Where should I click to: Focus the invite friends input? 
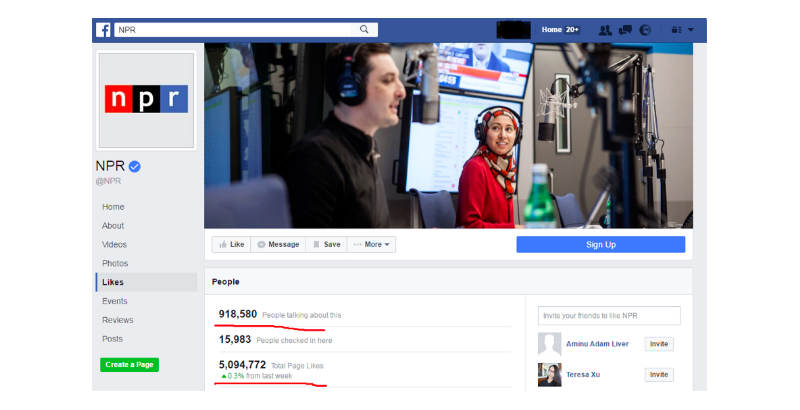coord(609,316)
